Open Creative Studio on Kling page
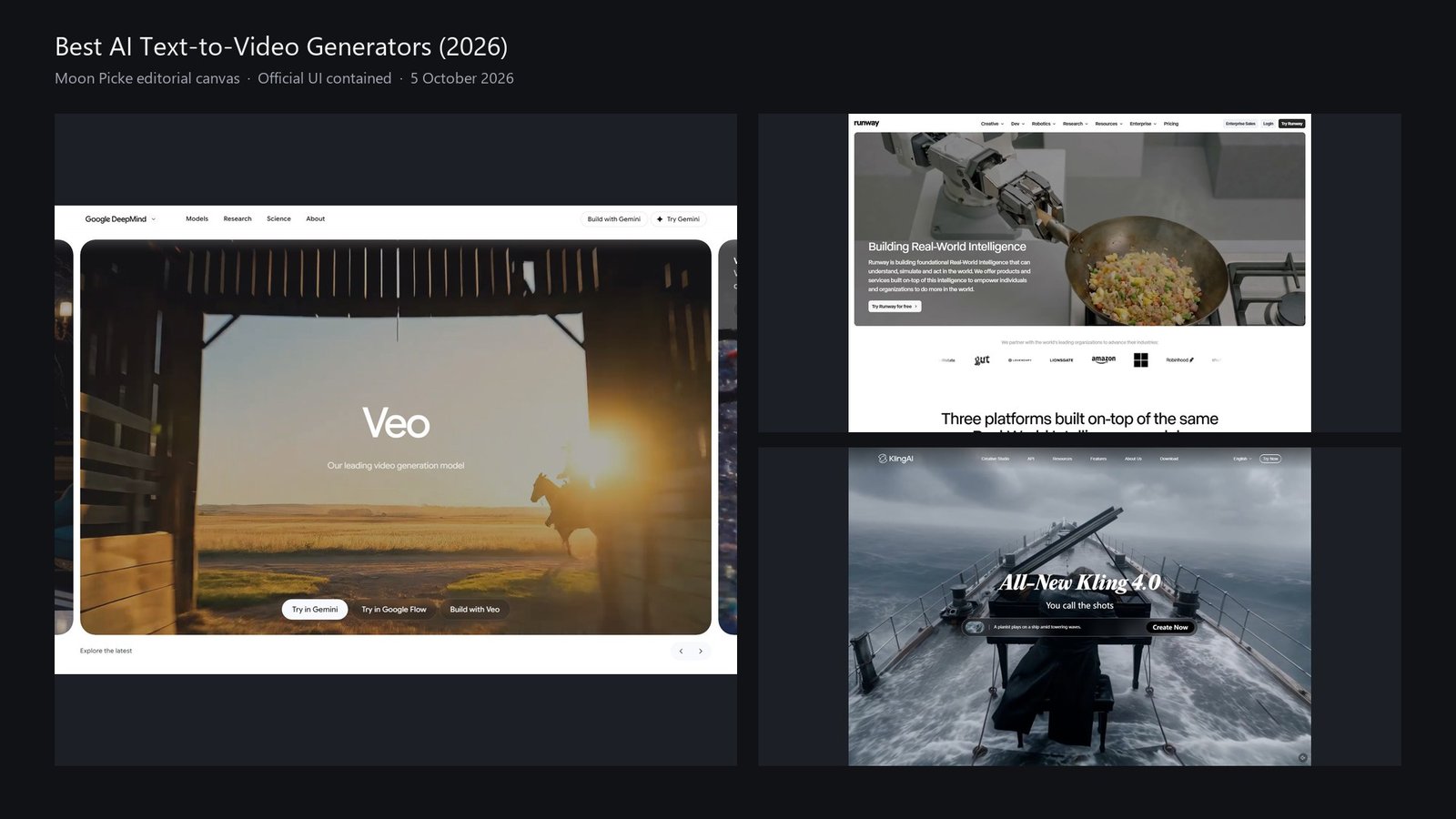Viewport: 1456px width, 819px height. [x=996, y=459]
